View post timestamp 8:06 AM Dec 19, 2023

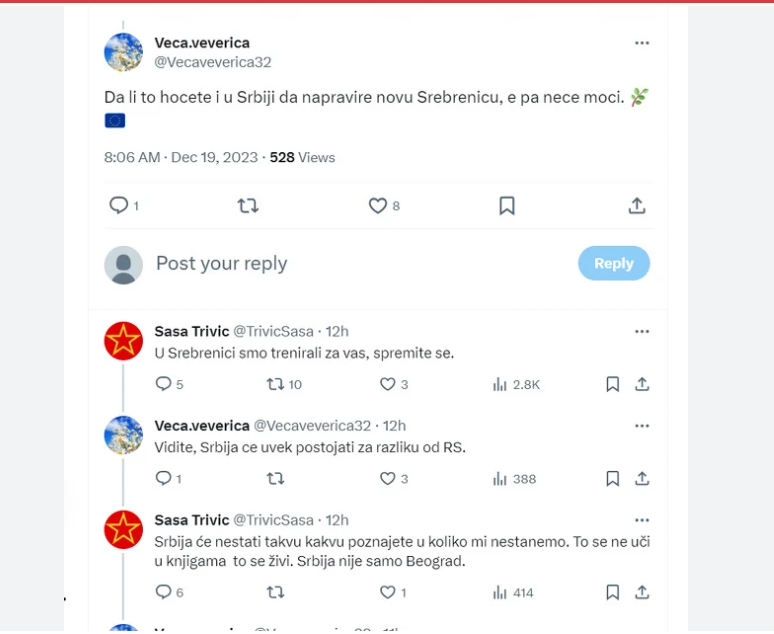pos(181,158)
